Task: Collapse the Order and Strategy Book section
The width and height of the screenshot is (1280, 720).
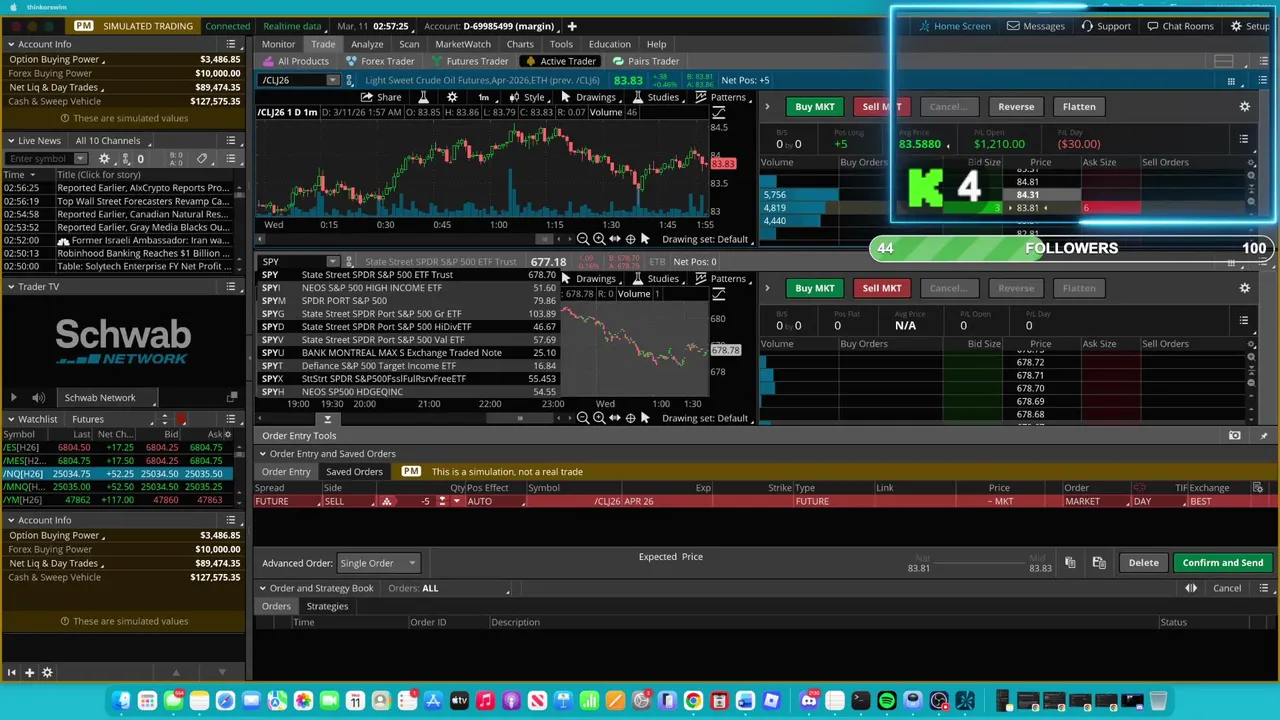Action: (x=262, y=588)
